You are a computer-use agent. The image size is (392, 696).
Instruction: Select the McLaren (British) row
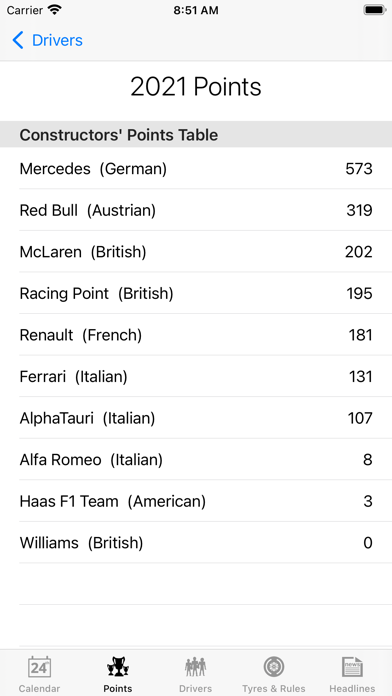pos(196,252)
